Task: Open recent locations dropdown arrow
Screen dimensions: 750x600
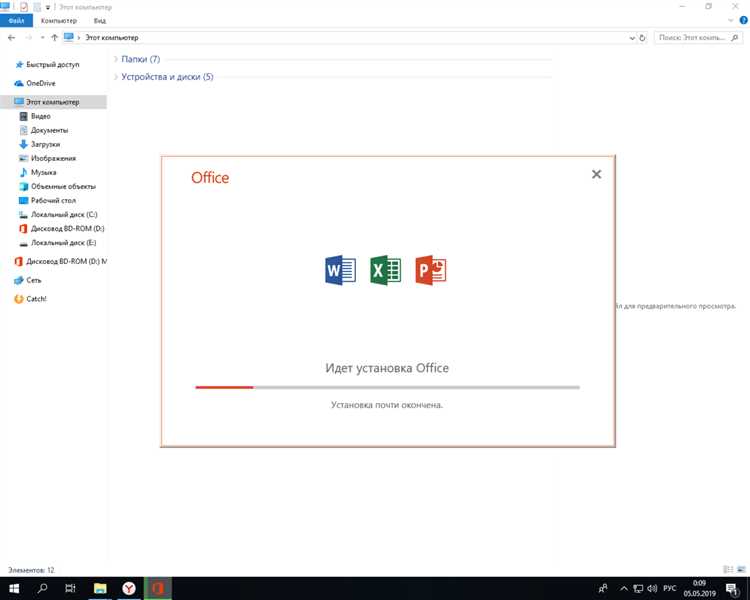Action: (43, 37)
